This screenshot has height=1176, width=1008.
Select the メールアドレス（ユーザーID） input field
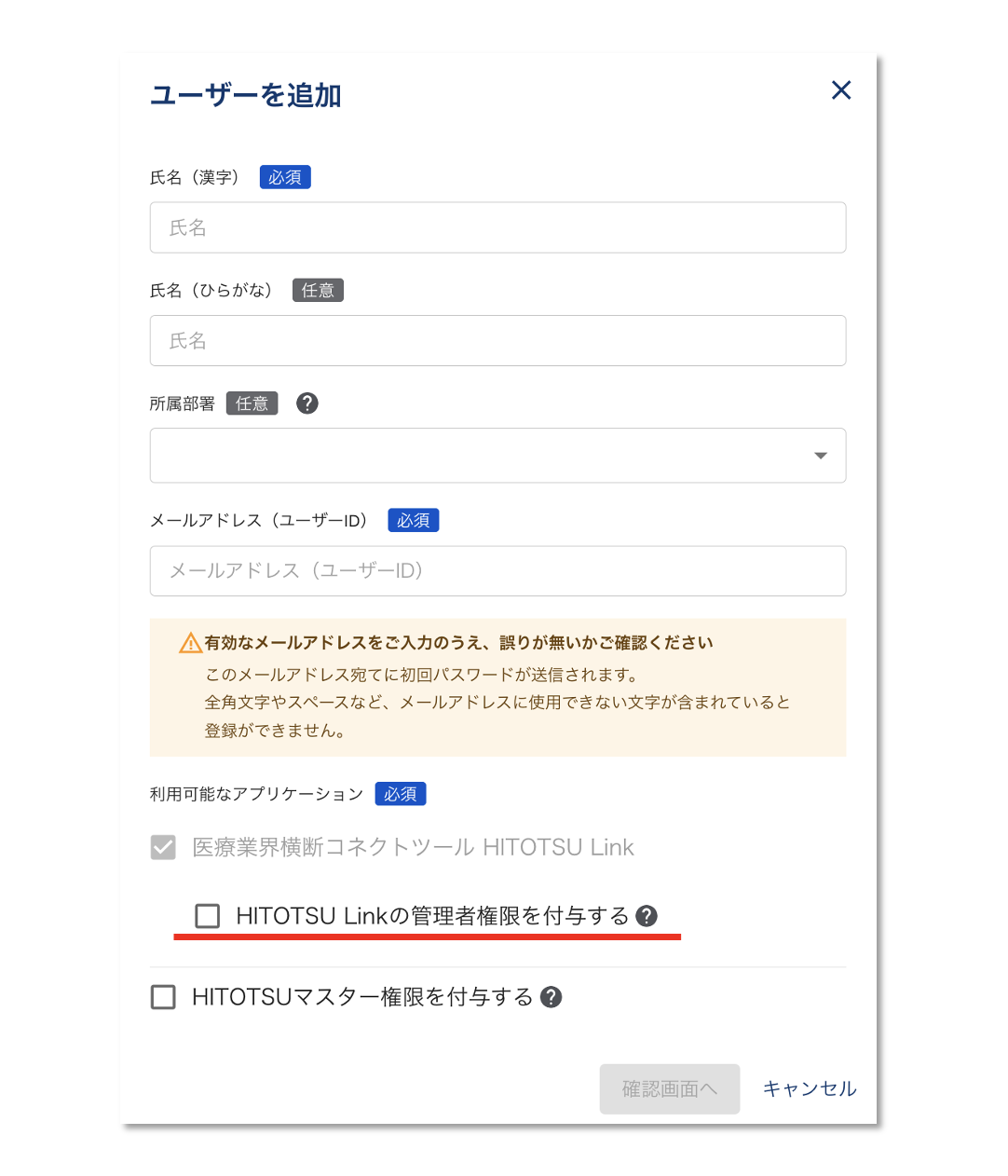click(497, 571)
